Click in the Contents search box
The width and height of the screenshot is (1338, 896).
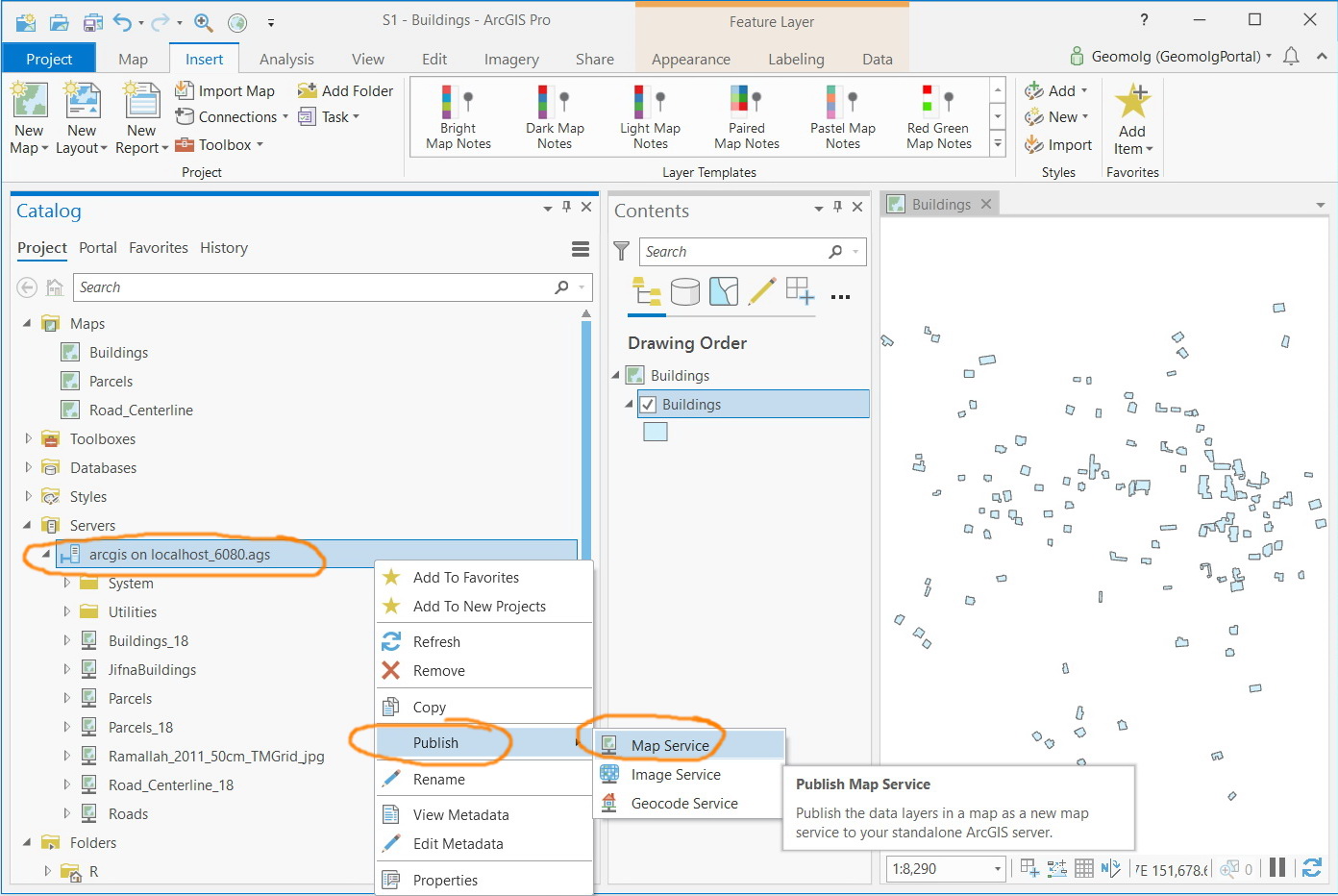pyautogui.click(x=753, y=252)
